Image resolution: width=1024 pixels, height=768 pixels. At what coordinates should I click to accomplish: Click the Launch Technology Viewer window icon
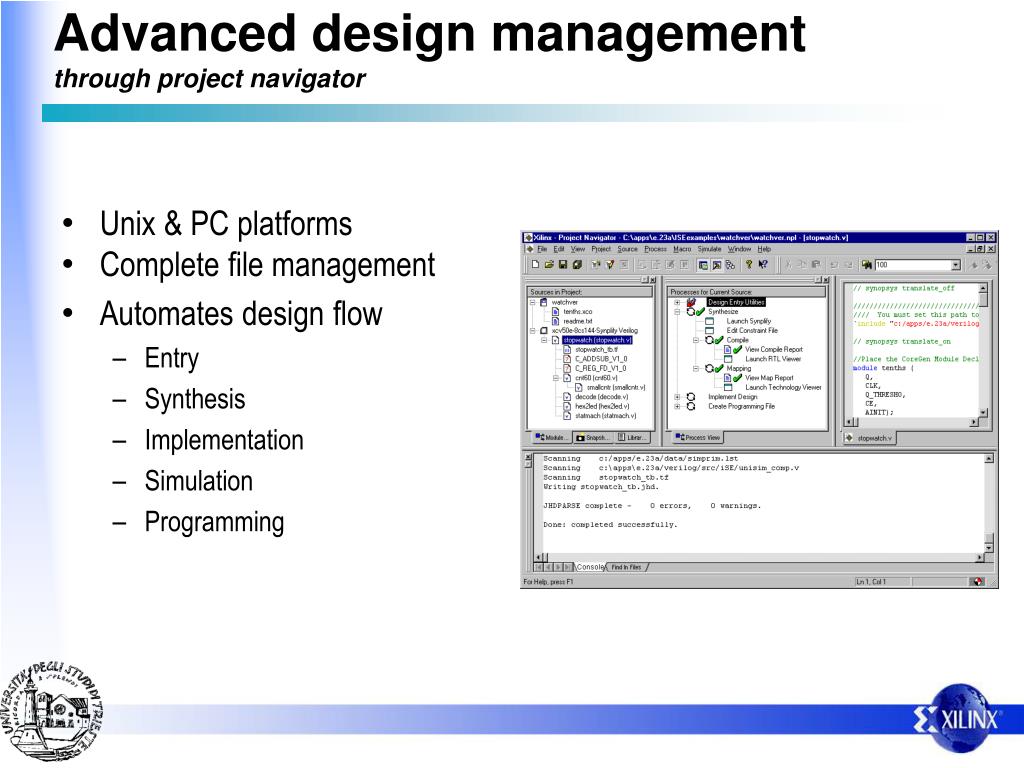pos(728,387)
